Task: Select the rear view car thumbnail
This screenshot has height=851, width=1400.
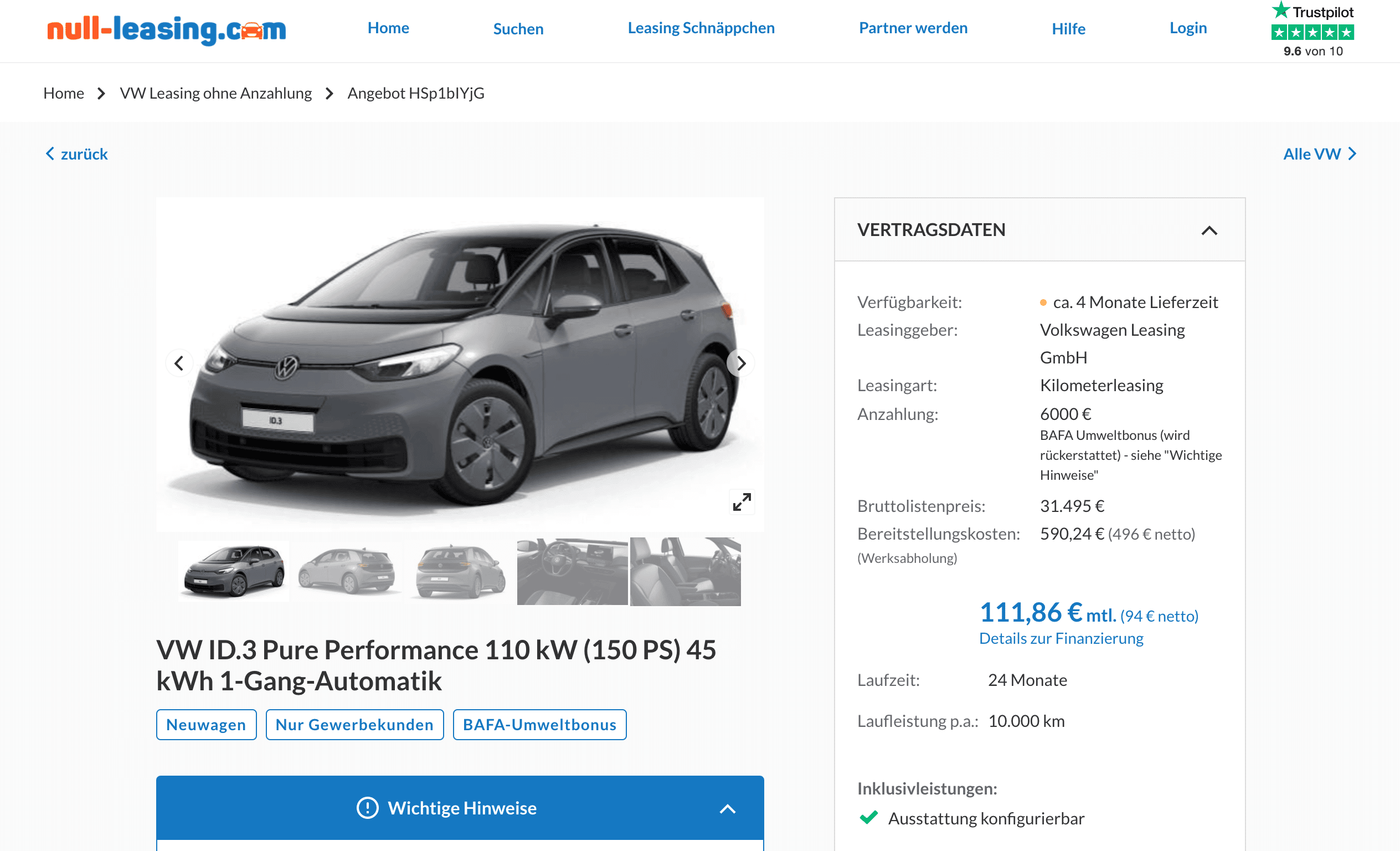Action: [460, 571]
